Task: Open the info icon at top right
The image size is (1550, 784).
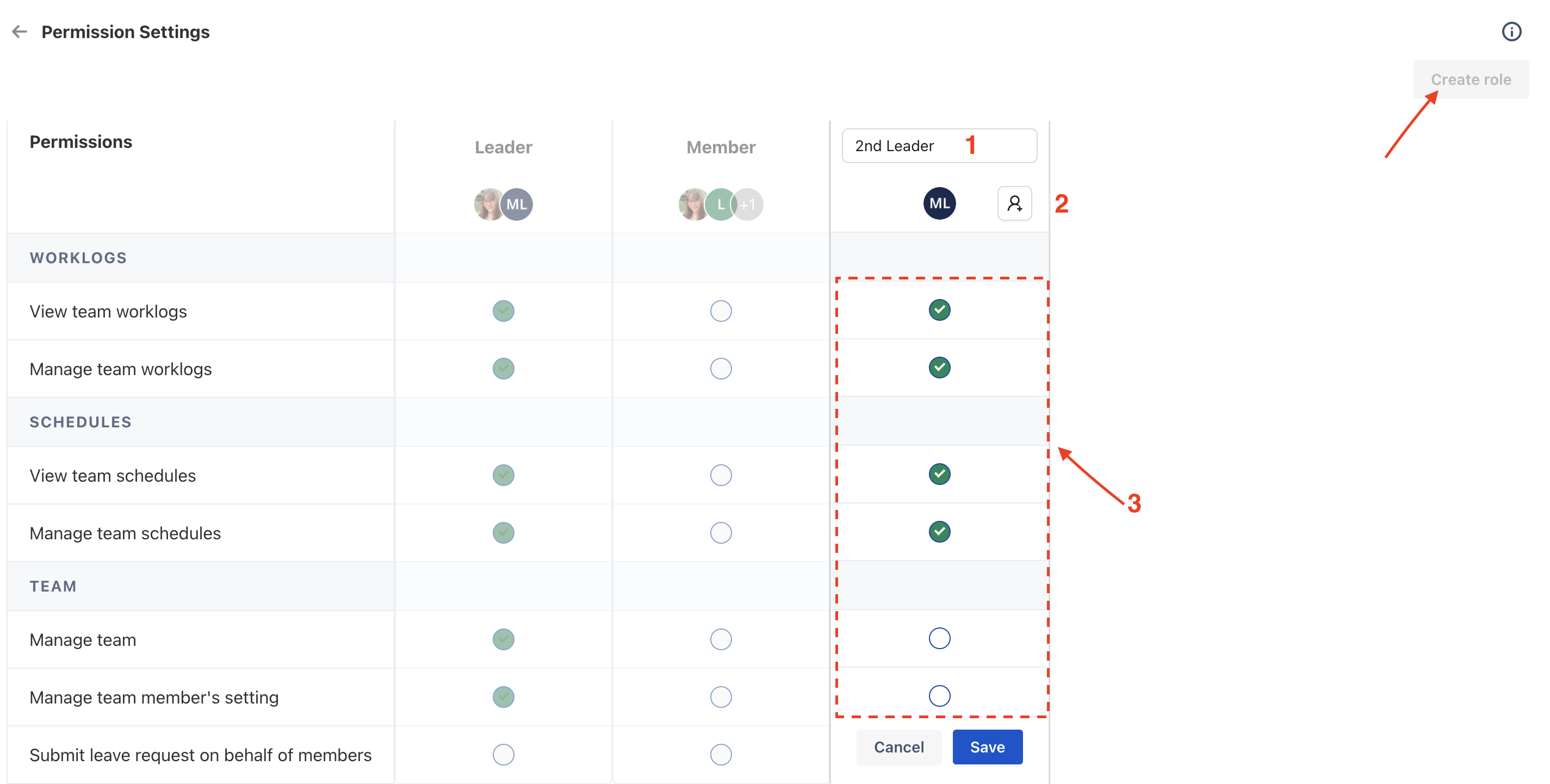Action: click(1511, 32)
